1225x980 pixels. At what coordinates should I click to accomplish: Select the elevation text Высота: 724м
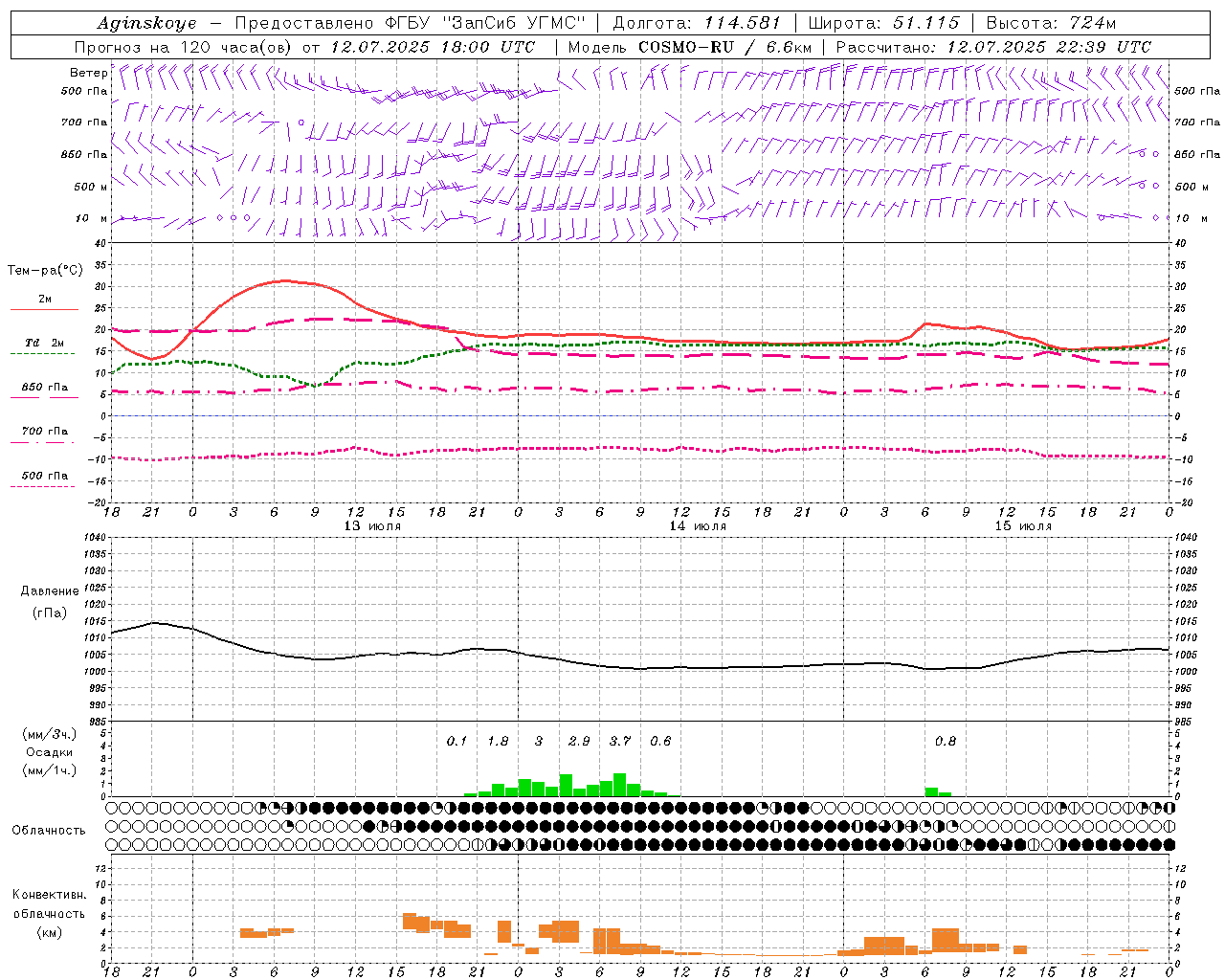(x=1051, y=23)
